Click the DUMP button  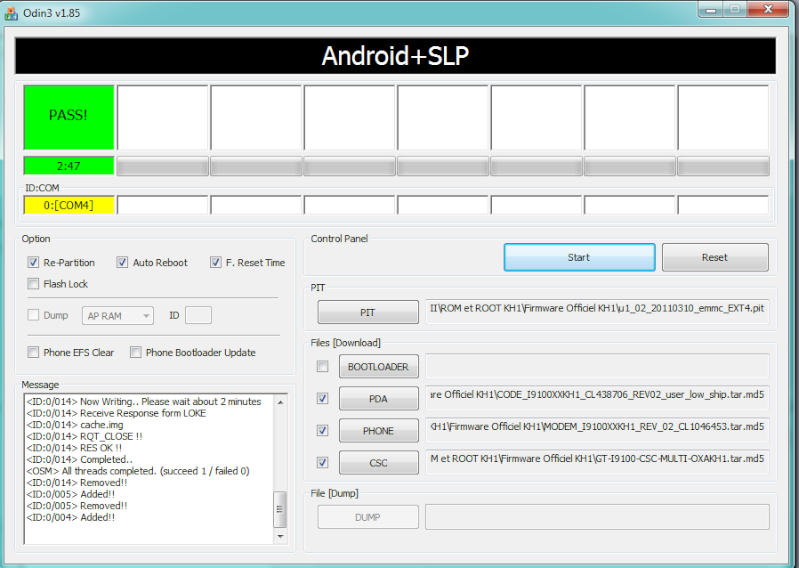(x=368, y=517)
